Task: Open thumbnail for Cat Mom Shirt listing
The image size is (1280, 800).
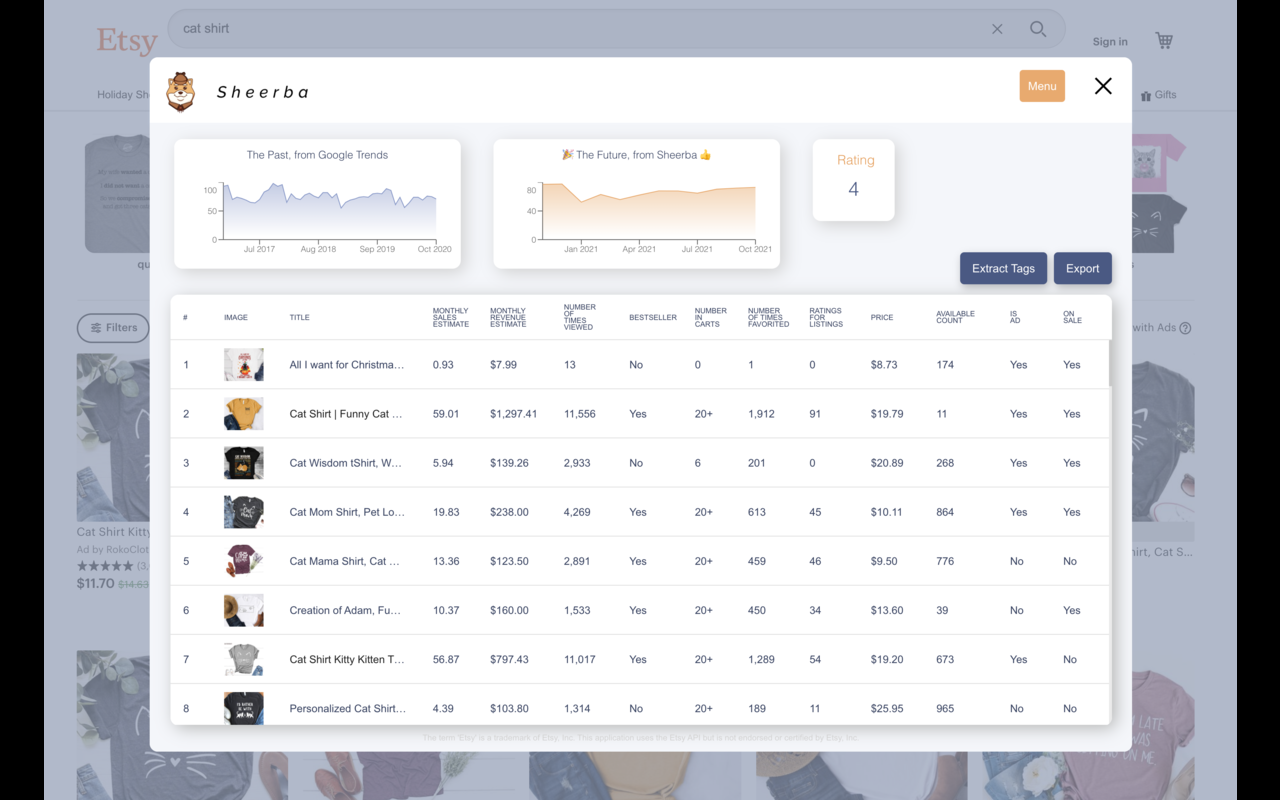Action: 244,512
